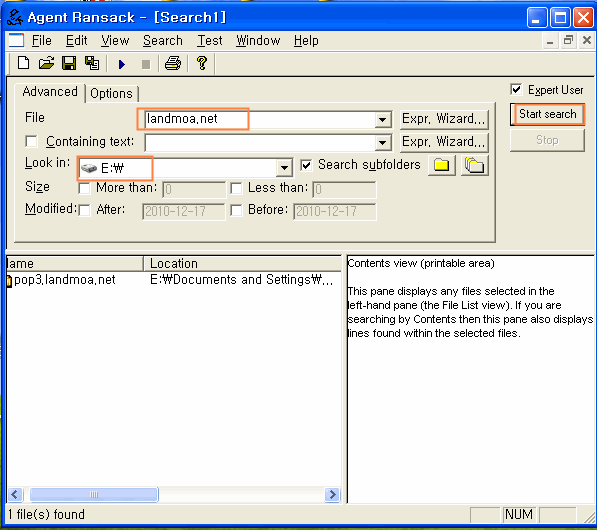Open the Search menu

pyautogui.click(x=163, y=40)
